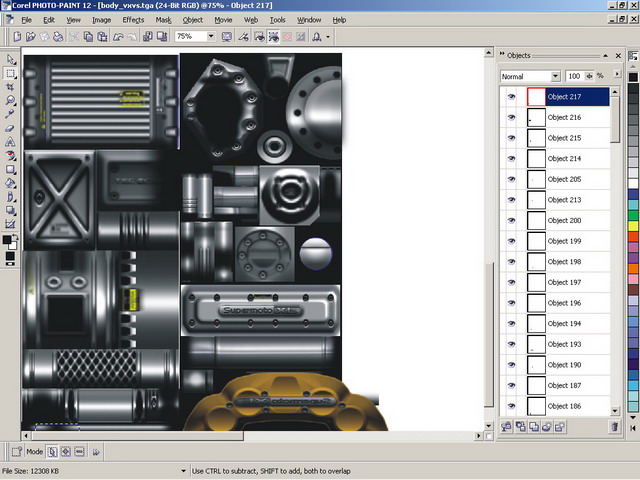Click the opacity value field

pyautogui.click(x=574, y=76)
